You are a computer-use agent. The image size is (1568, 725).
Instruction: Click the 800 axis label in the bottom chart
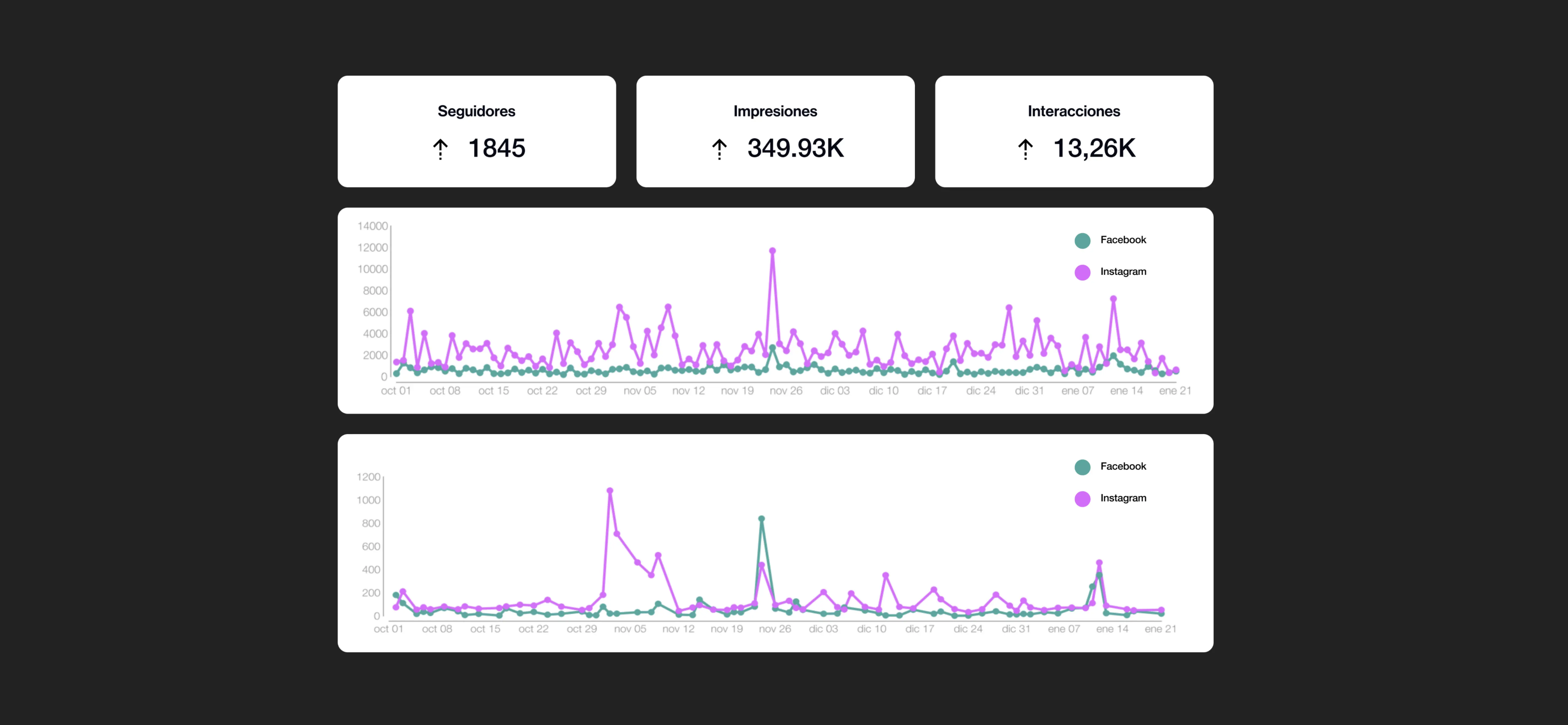(x=371, y=524)
